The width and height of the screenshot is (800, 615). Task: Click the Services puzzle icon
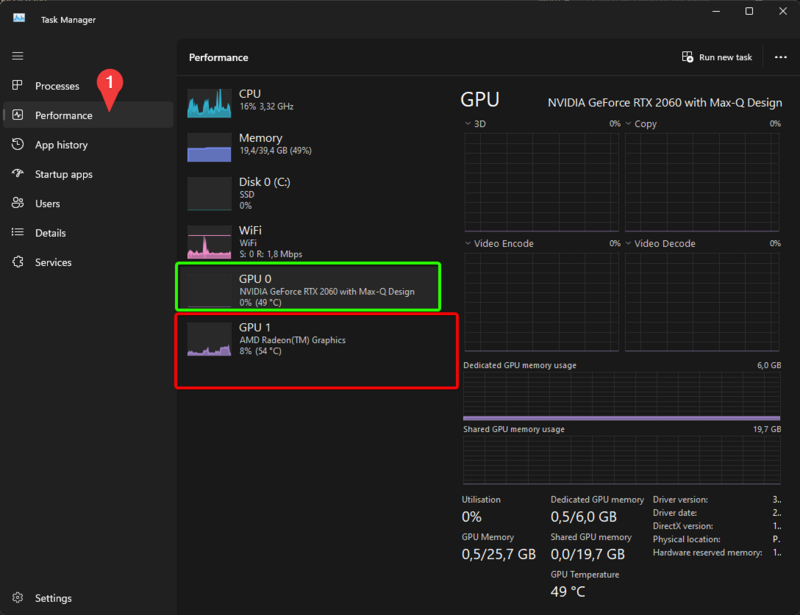point(17,262)
